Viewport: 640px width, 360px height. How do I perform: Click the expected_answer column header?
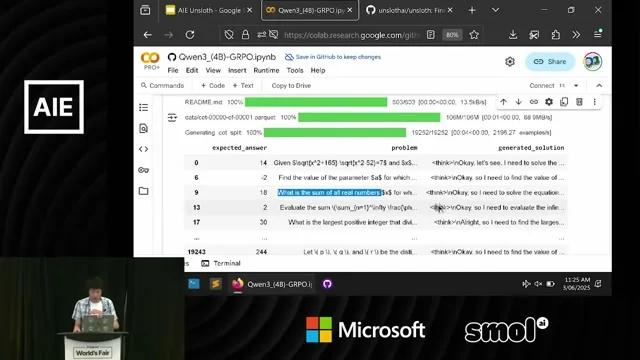(239, 148)
